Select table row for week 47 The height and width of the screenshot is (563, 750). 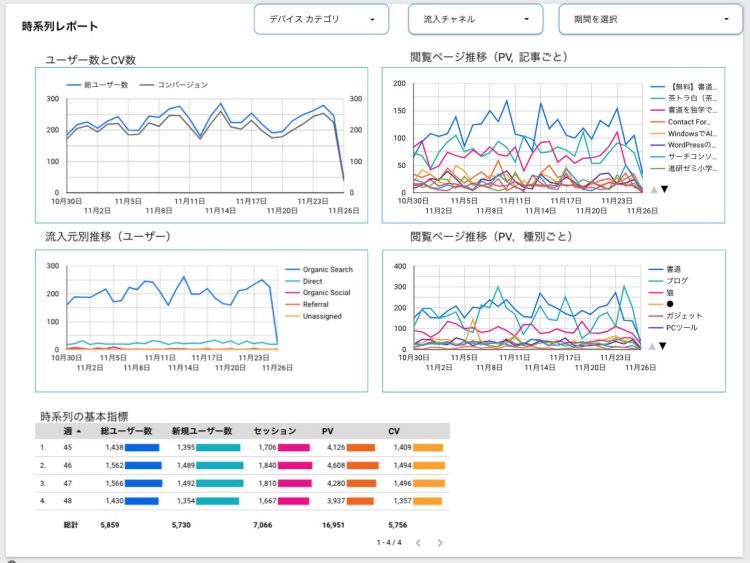[x=243, y=483]
